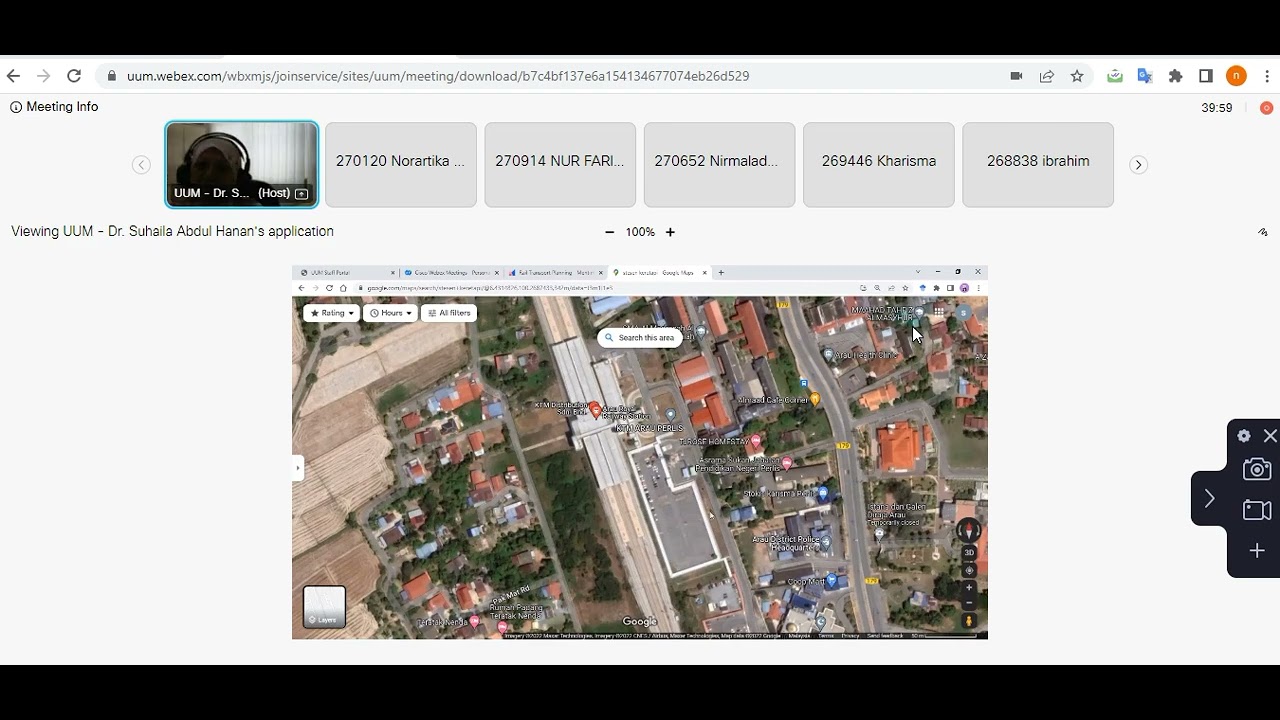The image size is (1280, 720).
Task: Zoom in the map with plus
Action: (x=969, y=588)
